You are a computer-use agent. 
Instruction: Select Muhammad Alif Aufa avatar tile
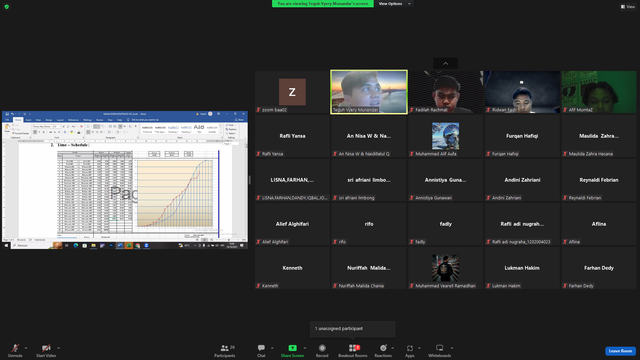[445, 136]
